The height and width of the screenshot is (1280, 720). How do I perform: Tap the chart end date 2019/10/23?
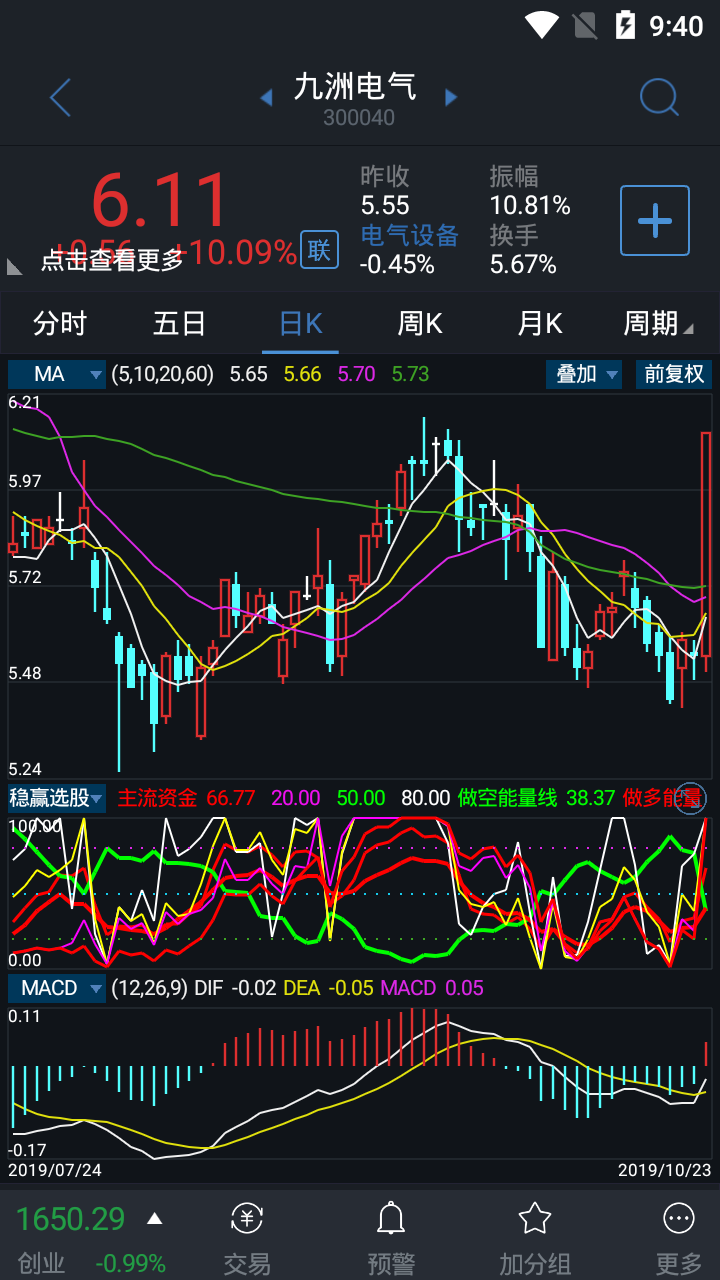tap(664, 1169)
